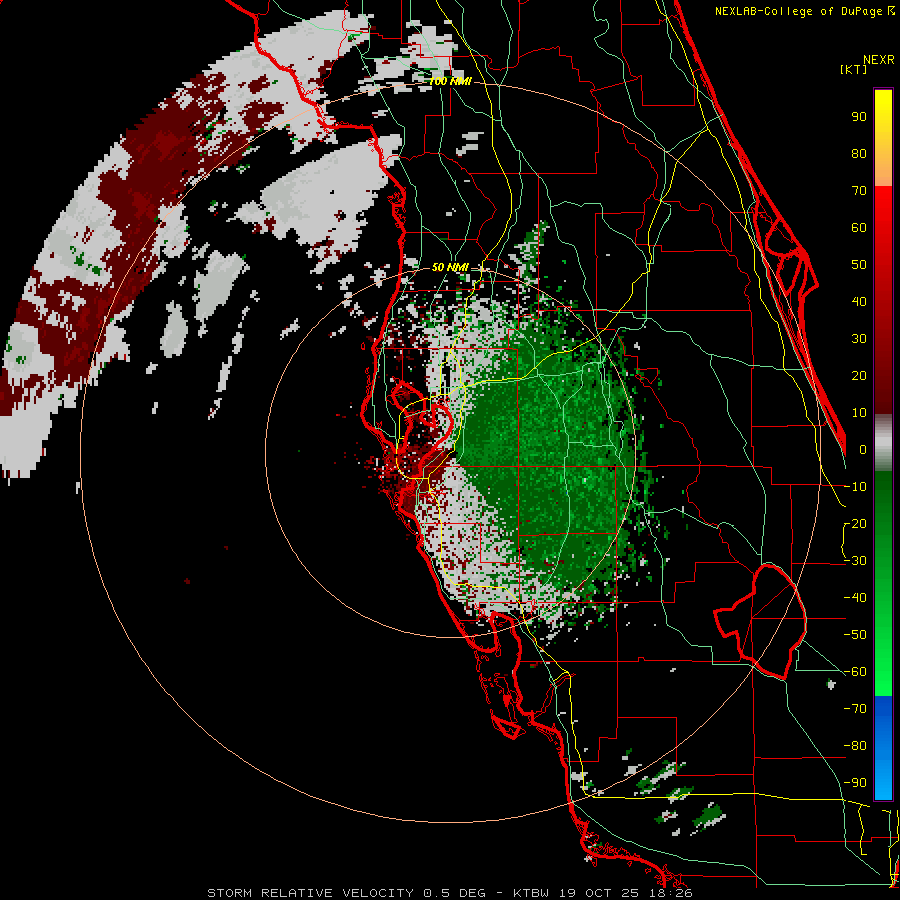Click the -30 value on the velocity scale
The height and width of the screenshot is (900, 900).
(855, 561)
